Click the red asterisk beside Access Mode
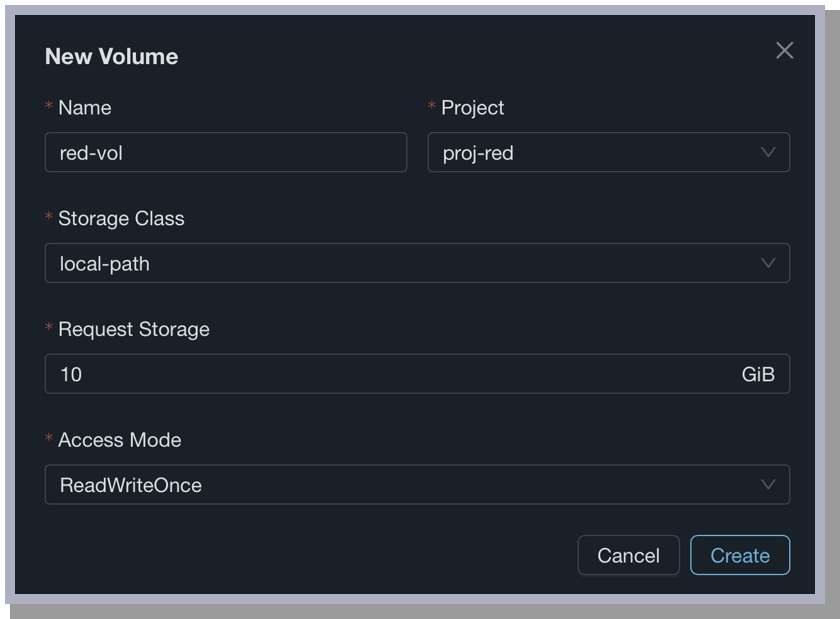The width and height of the screenshot is (840, 619). tap(49, 440)
